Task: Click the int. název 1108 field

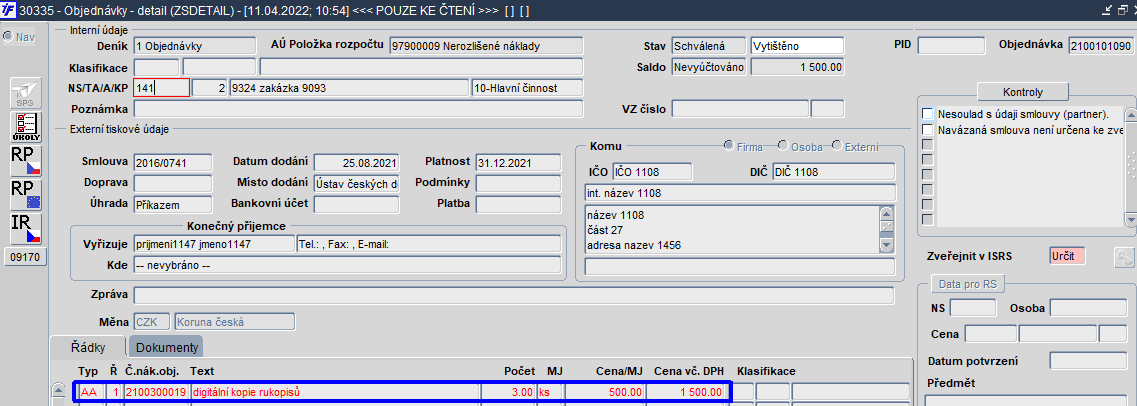Action: pyautogui.click(x=740, y=194)
